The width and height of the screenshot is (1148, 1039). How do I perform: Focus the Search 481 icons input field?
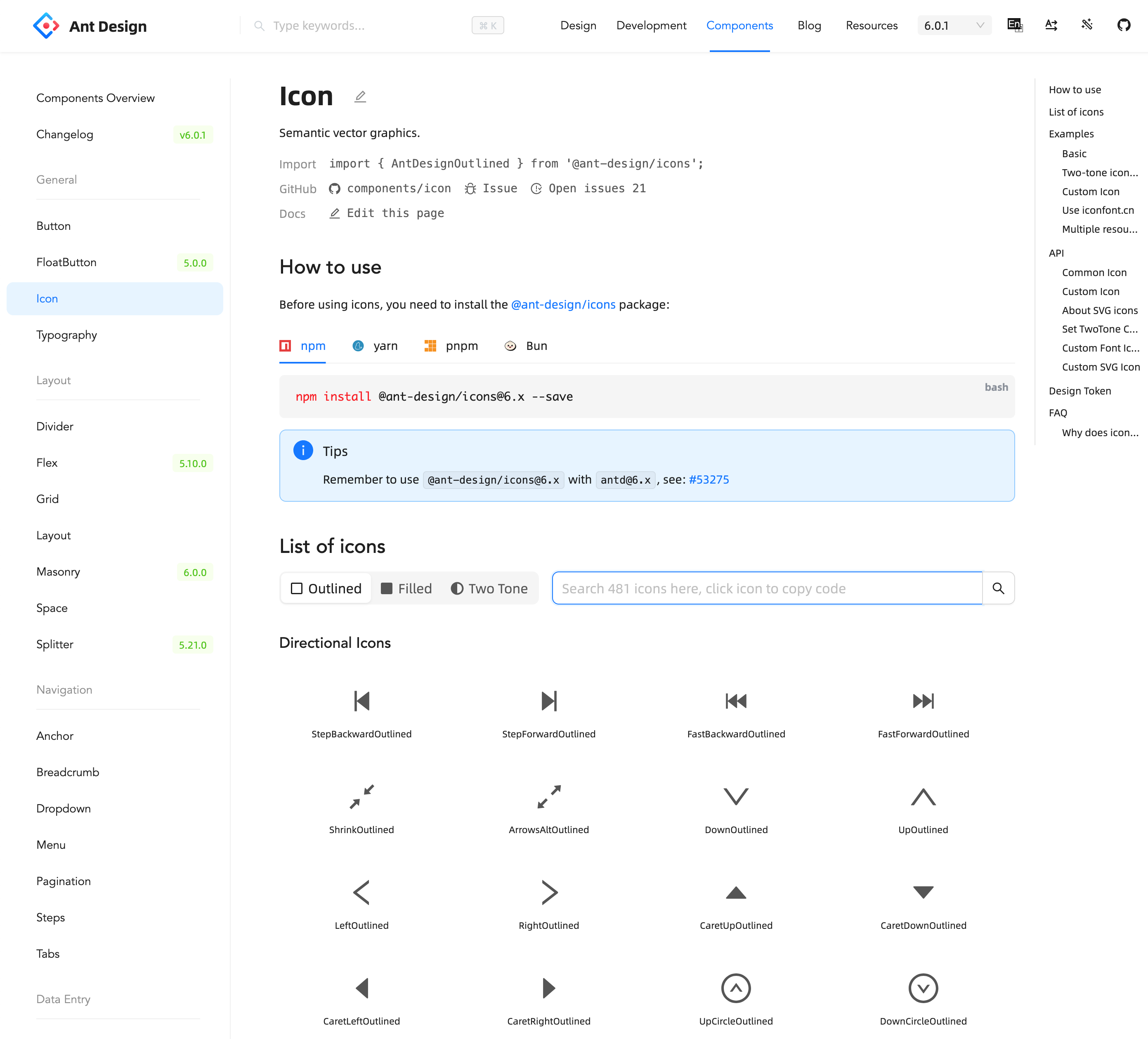(x=766, y=588)
